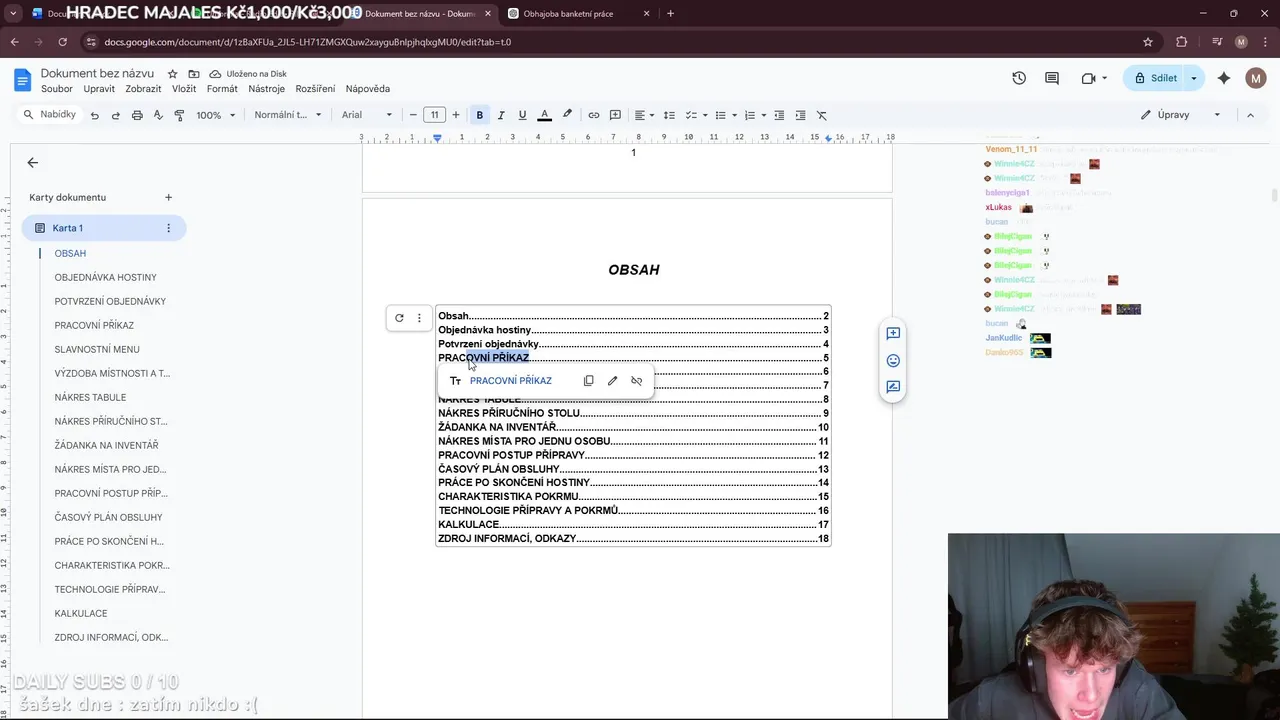The image size is (1280, 720).
Task: Add emoji reaction margin button
Action: 893,360
